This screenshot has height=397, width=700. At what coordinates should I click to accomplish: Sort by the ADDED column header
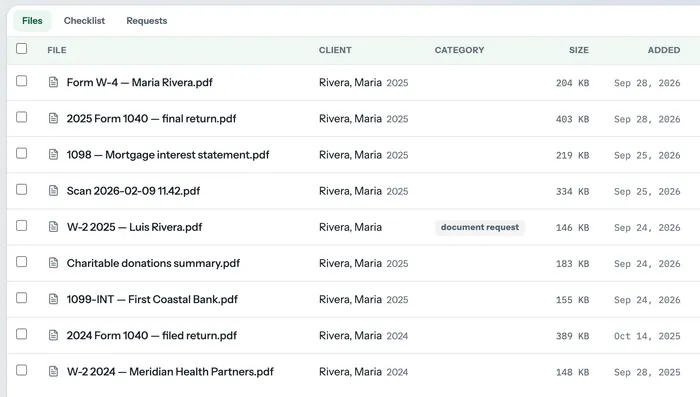tap(664, 50)
